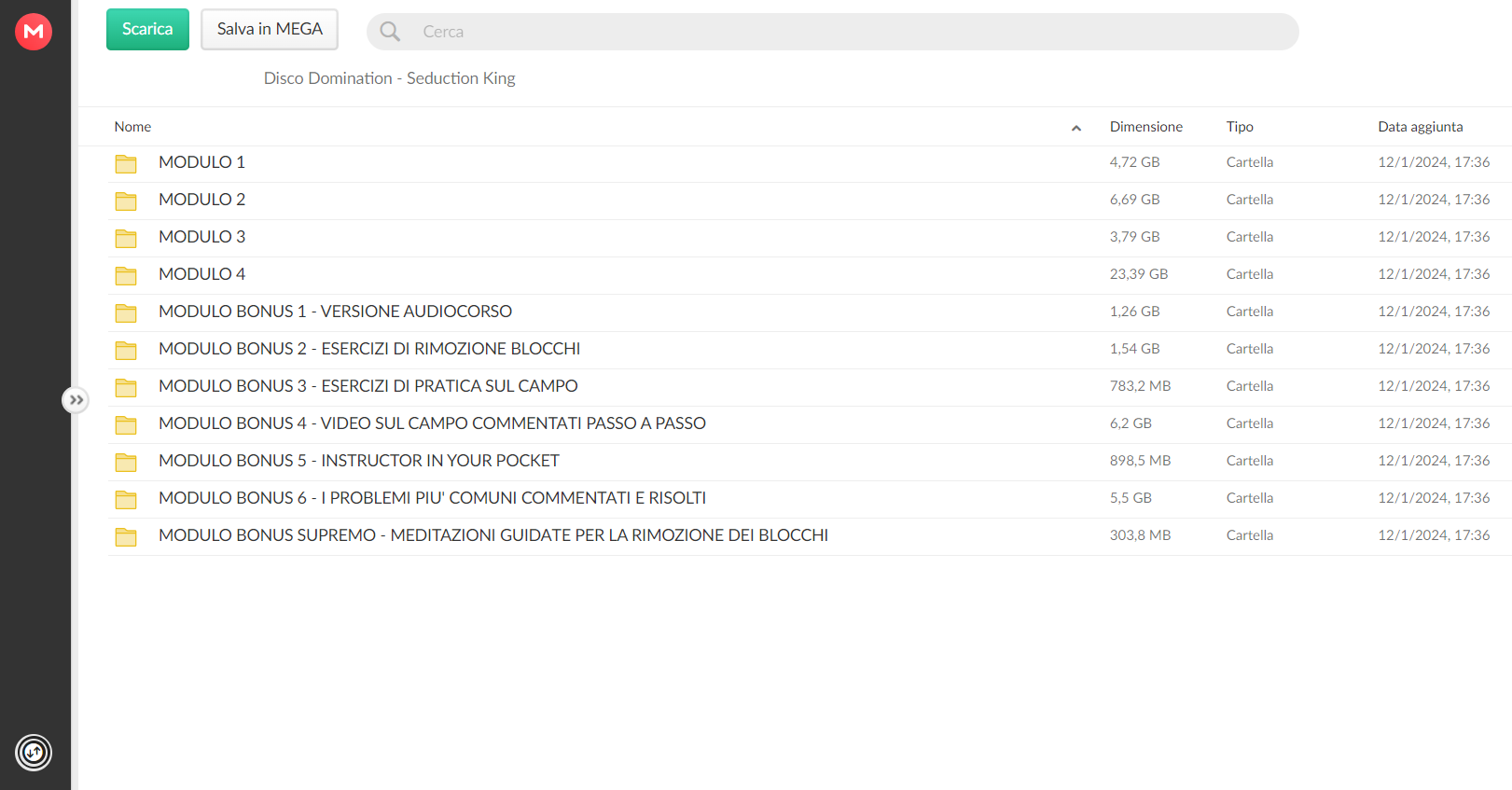This screenshot has height=790, width=1512.
Task: Expand the sidebar with double-arrow icon
Action: coord(76,400)
